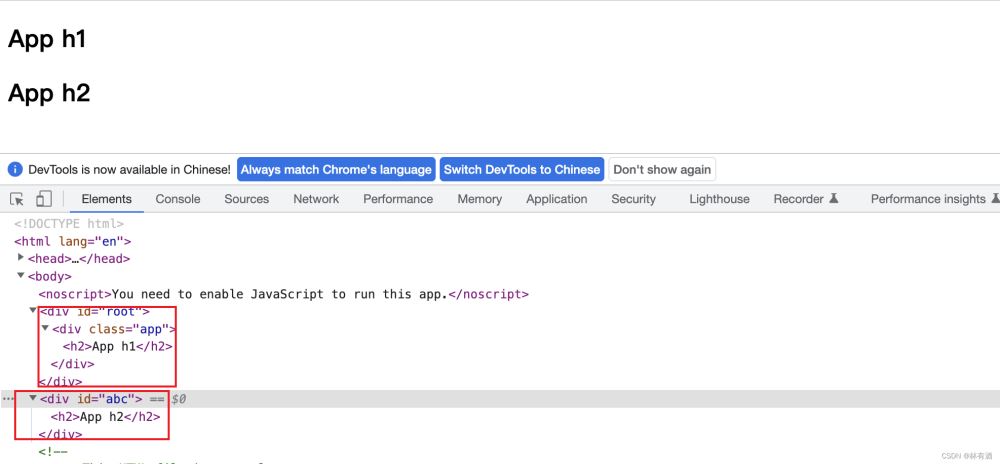Switch to the Console tab
This screenshot has width=1000, height=464.
(178, 199)
